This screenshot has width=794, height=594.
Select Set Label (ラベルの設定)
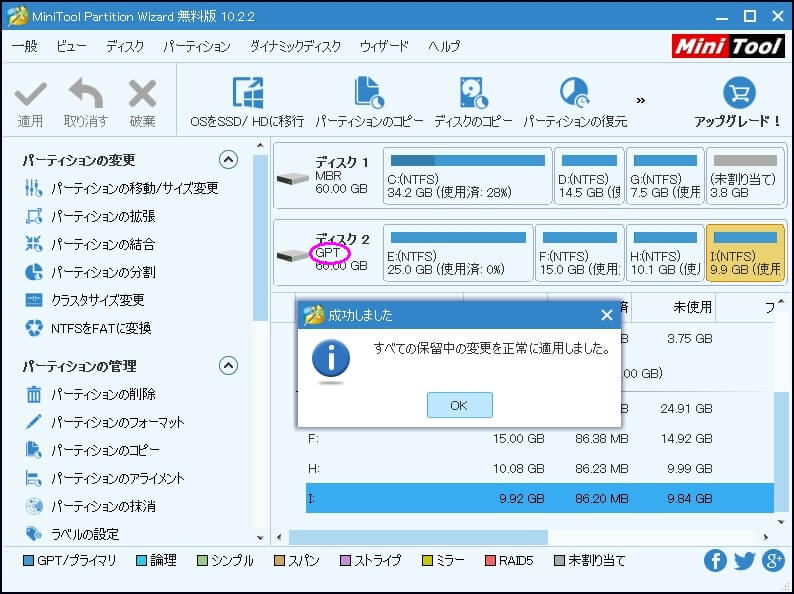72,534
